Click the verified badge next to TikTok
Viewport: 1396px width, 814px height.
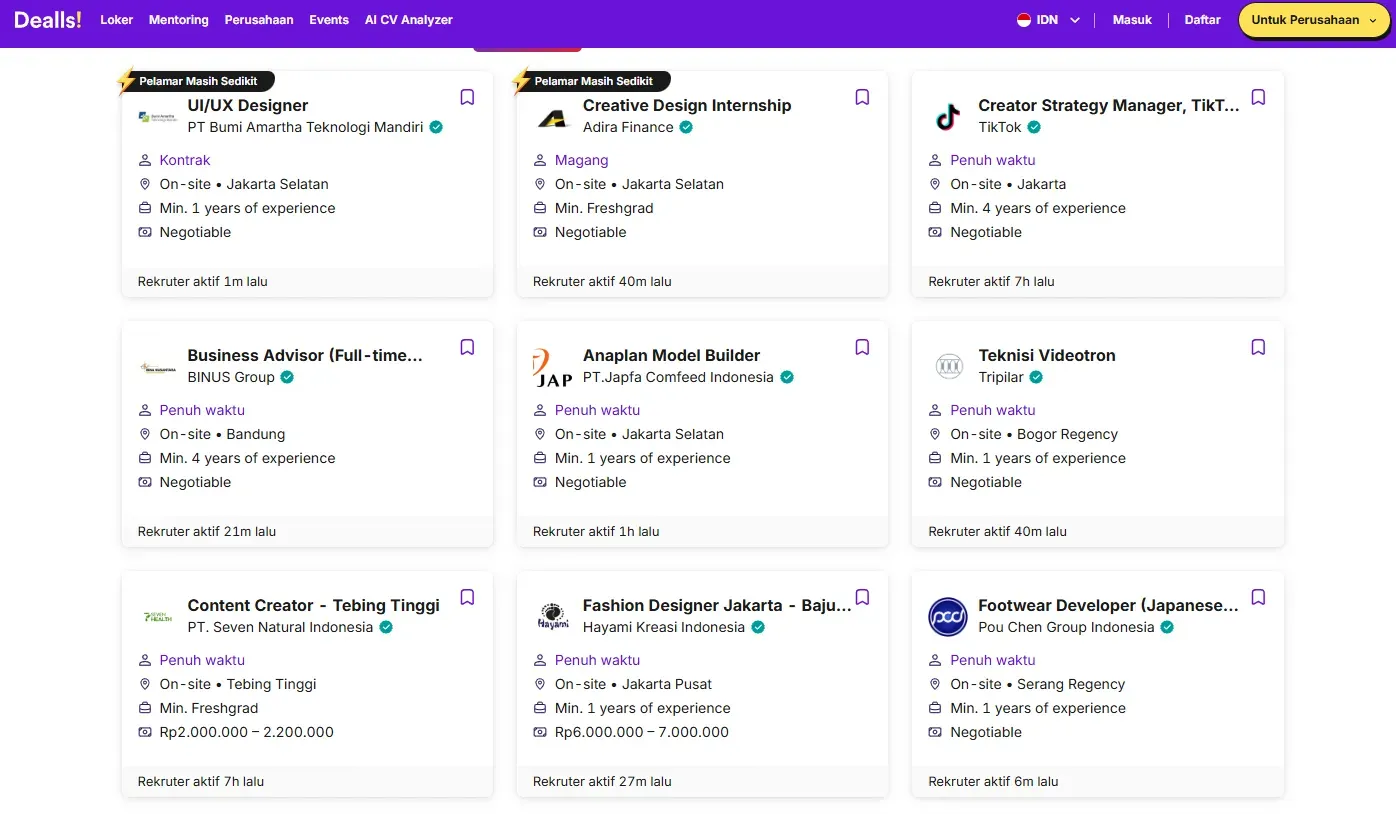coord(1034,127)
